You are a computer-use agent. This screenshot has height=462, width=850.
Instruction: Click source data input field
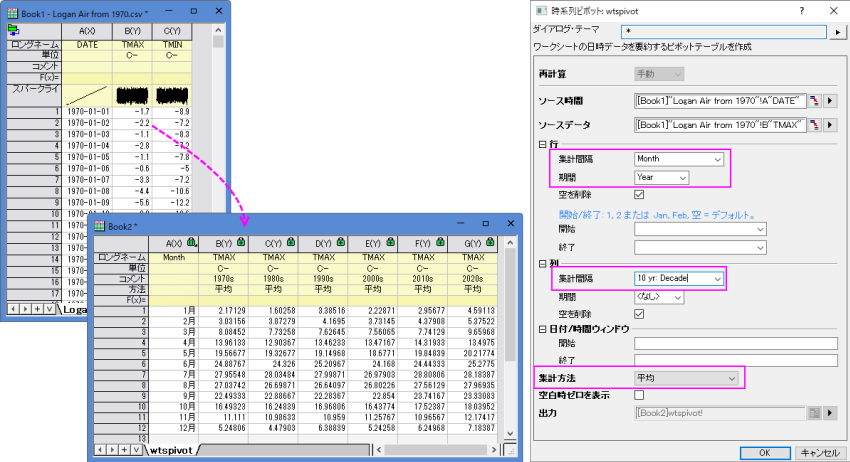tap(720, 125)
